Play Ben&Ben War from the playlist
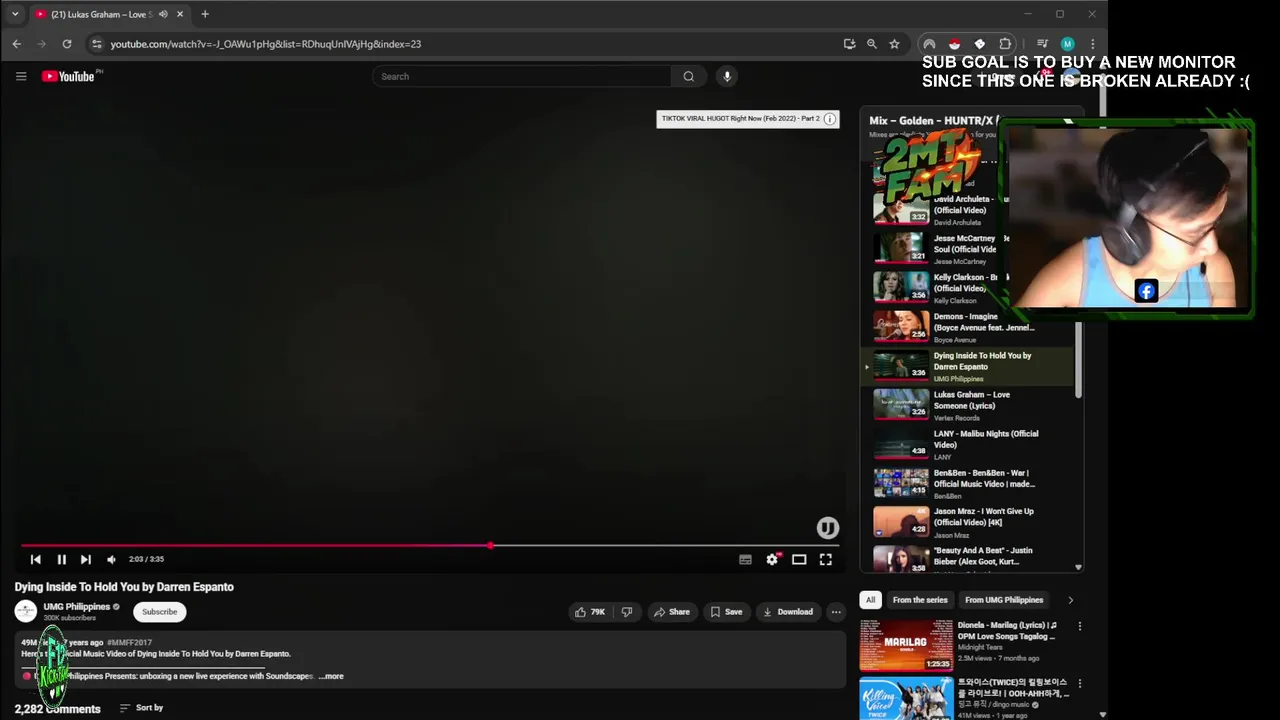This screenshot has width=1280, height=720. pyautogui.click(x=967, y=483)
